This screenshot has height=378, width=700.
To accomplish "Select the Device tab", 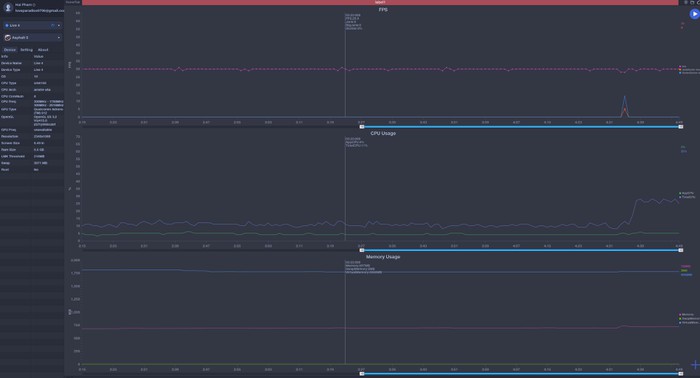I will (x=10, y=50).
